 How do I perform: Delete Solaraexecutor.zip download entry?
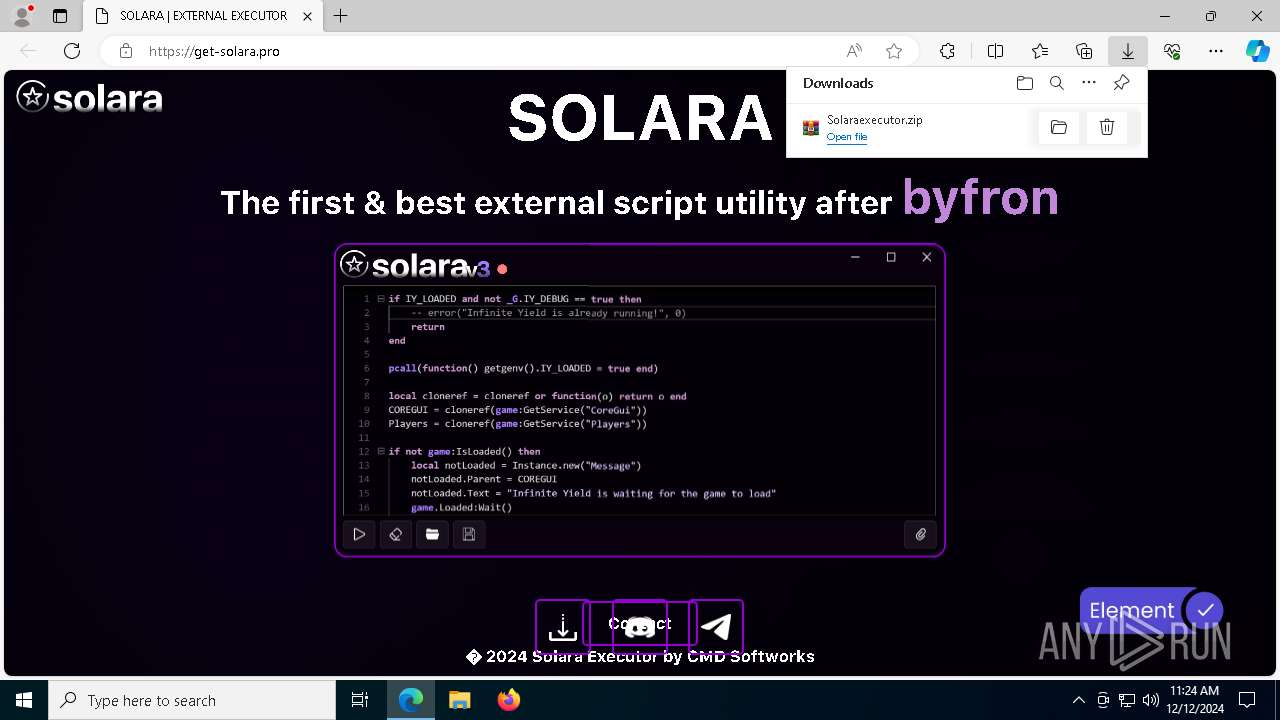pyautogui.click(x=1107, y=127)
